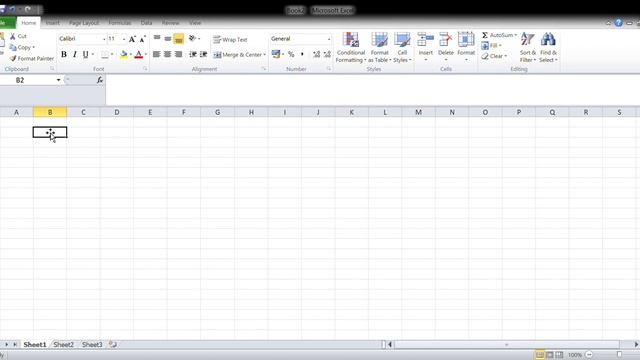Click the zoom out minus button
Screen dimensions: 640x360
click(589, 355)
